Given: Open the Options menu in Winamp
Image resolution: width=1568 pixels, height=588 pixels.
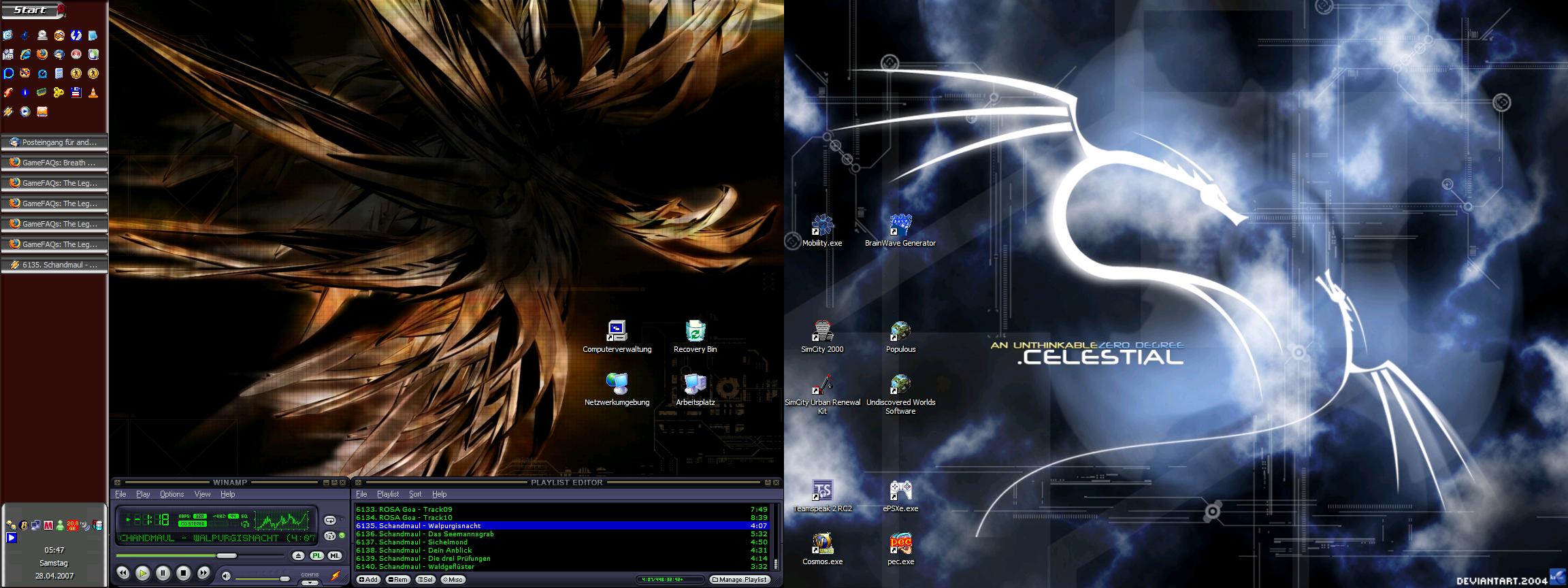Looking at the screenshot, I should [x=171, y=494].
